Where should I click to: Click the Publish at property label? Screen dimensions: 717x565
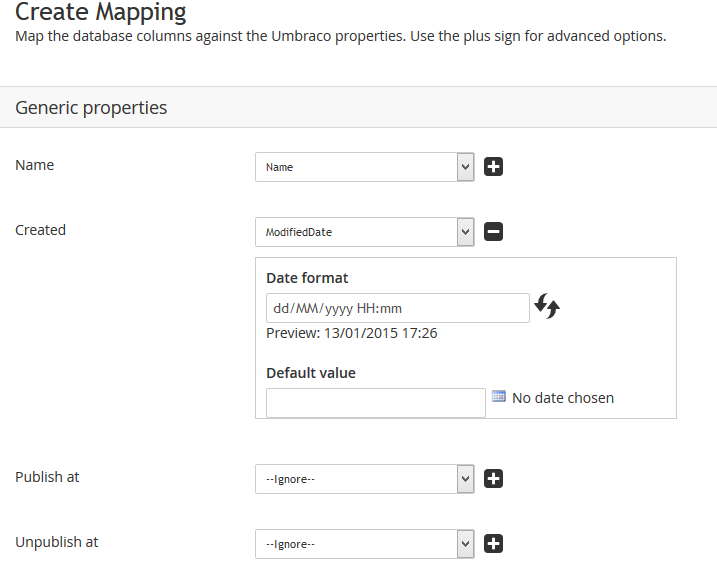point(47,477)
